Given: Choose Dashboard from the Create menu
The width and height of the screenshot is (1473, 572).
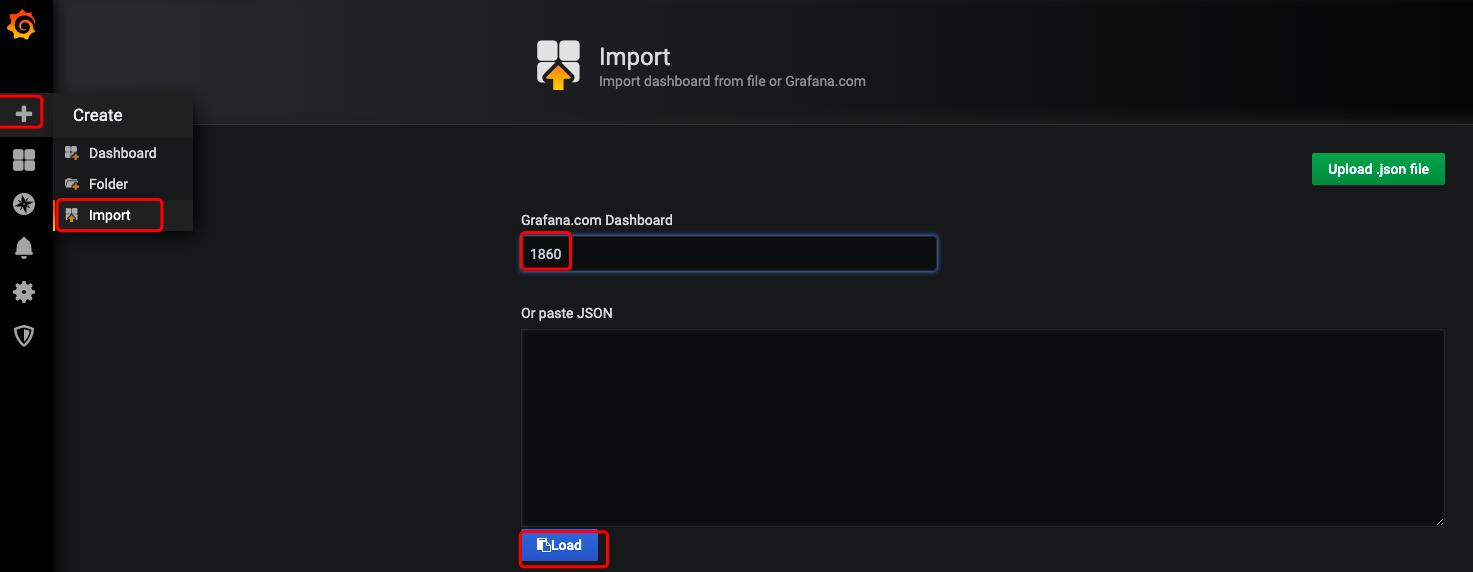Looking at the screenshot, I should [x=123, y=153].
